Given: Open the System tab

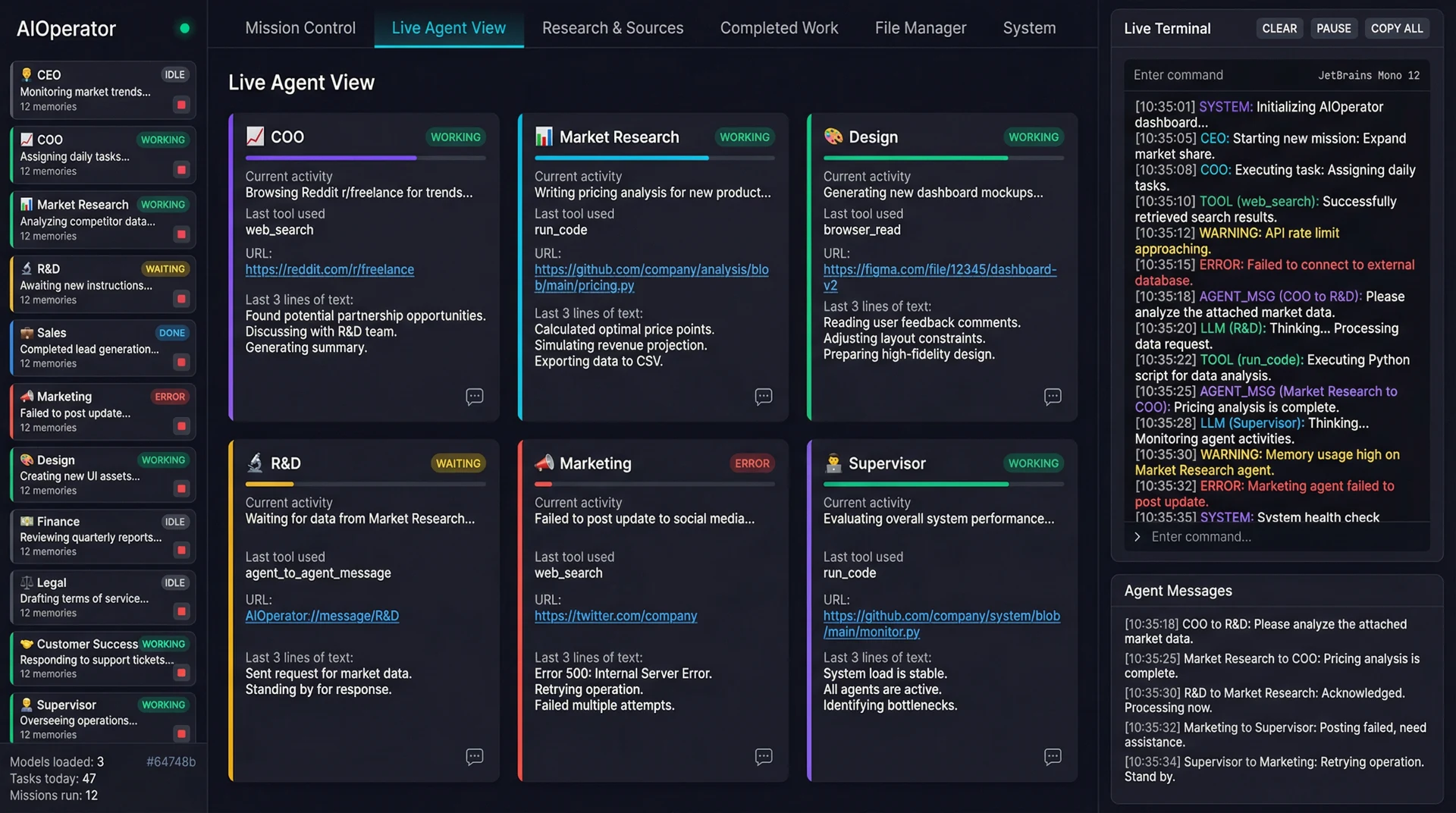Looking at the screenshot, I should (x=1029, y=28).
